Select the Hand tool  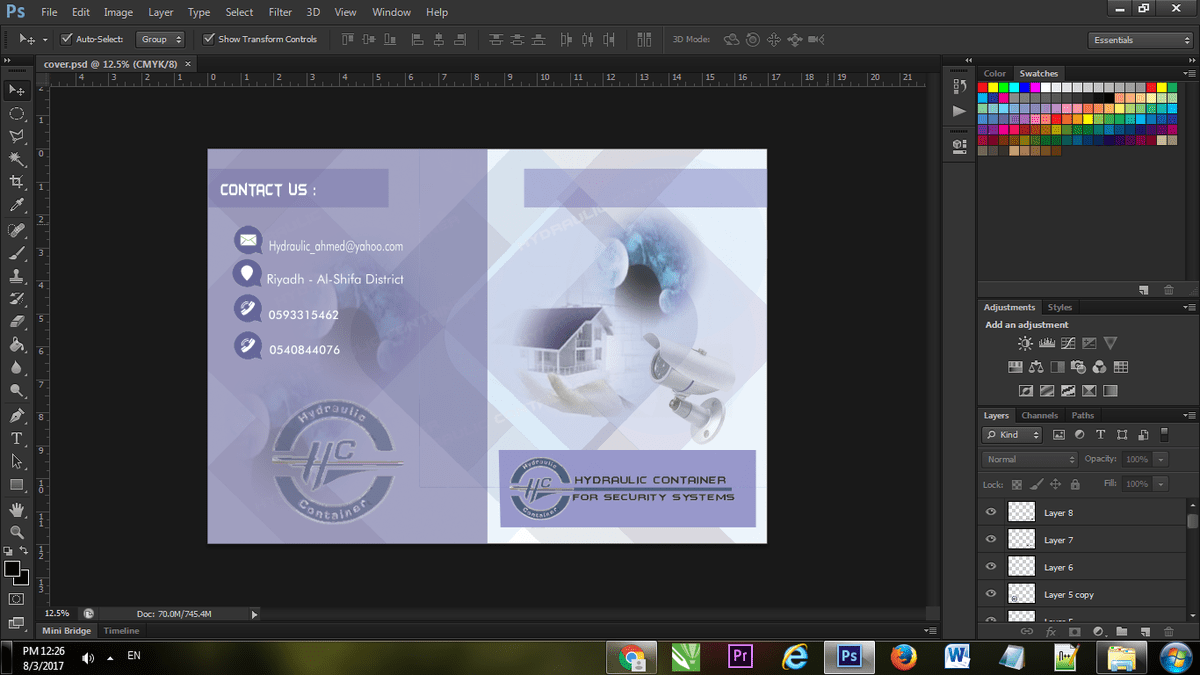point(16,509)
